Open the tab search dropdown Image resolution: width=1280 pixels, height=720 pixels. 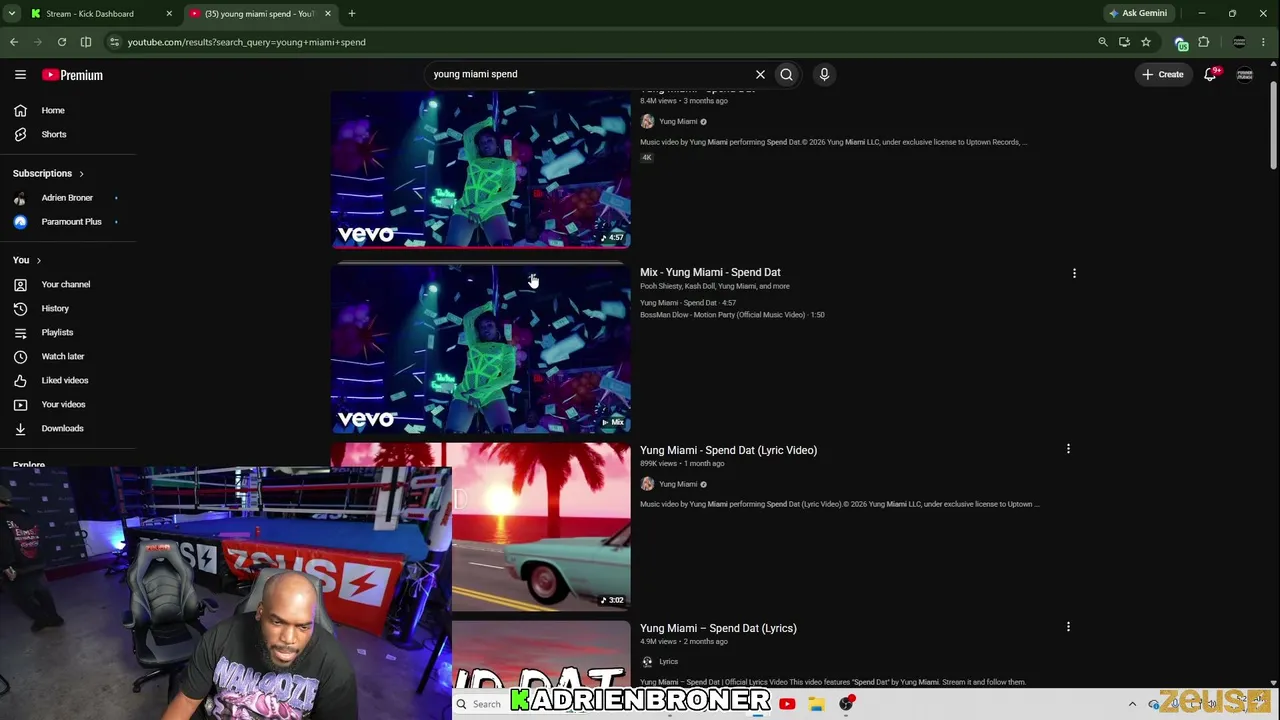pyautogui.click(x=12, y=14)
